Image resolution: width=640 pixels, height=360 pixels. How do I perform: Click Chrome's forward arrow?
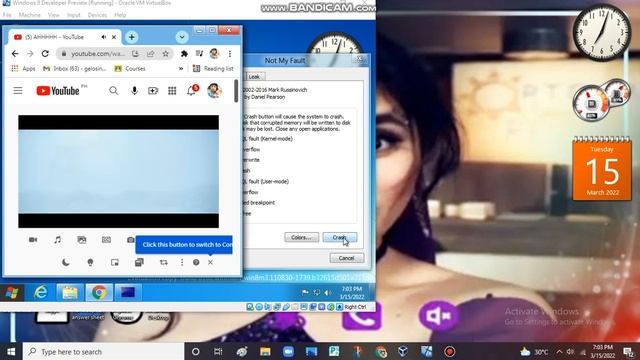30,53
